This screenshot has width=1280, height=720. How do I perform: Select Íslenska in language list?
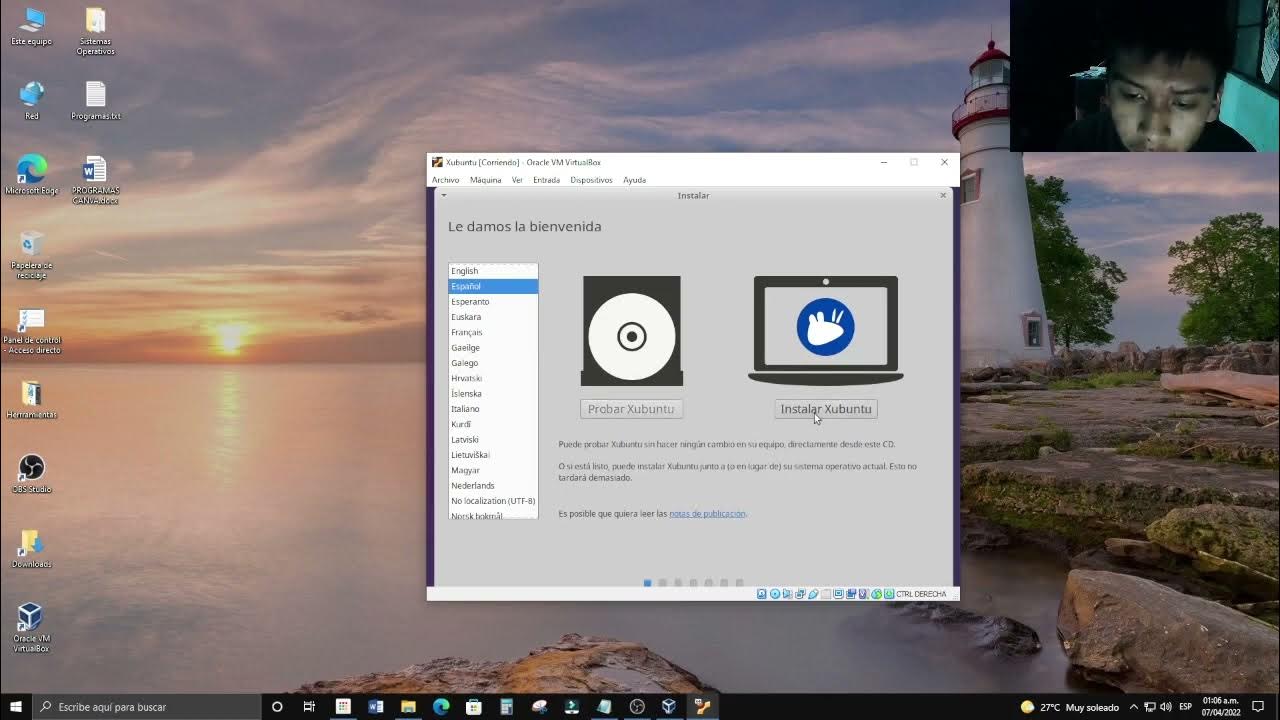[x=493, y=394]
